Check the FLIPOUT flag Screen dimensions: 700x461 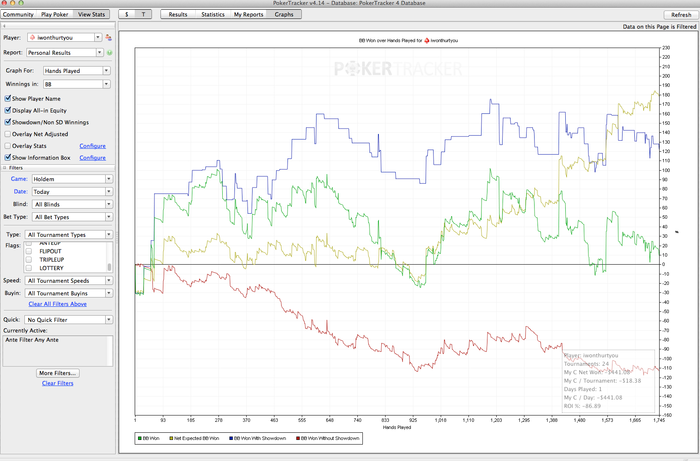29,251
